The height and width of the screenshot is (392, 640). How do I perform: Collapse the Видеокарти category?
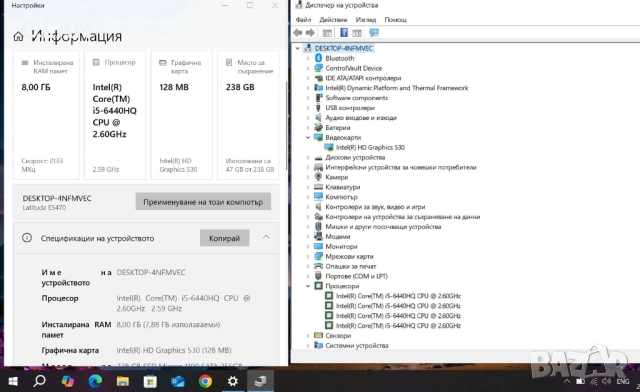tap(308, 138)
